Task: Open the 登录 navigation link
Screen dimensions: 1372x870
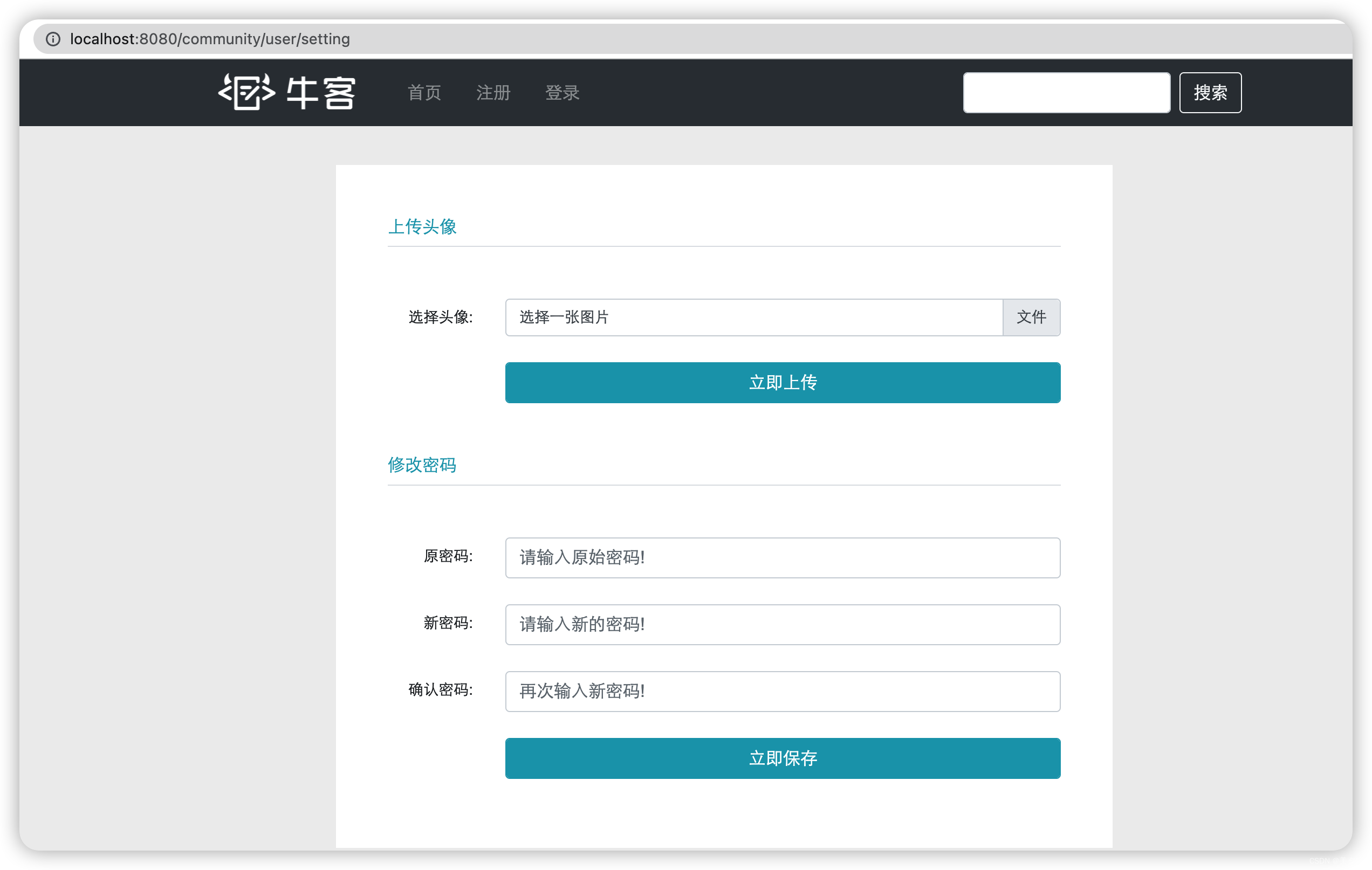Action: pos(562,92)
